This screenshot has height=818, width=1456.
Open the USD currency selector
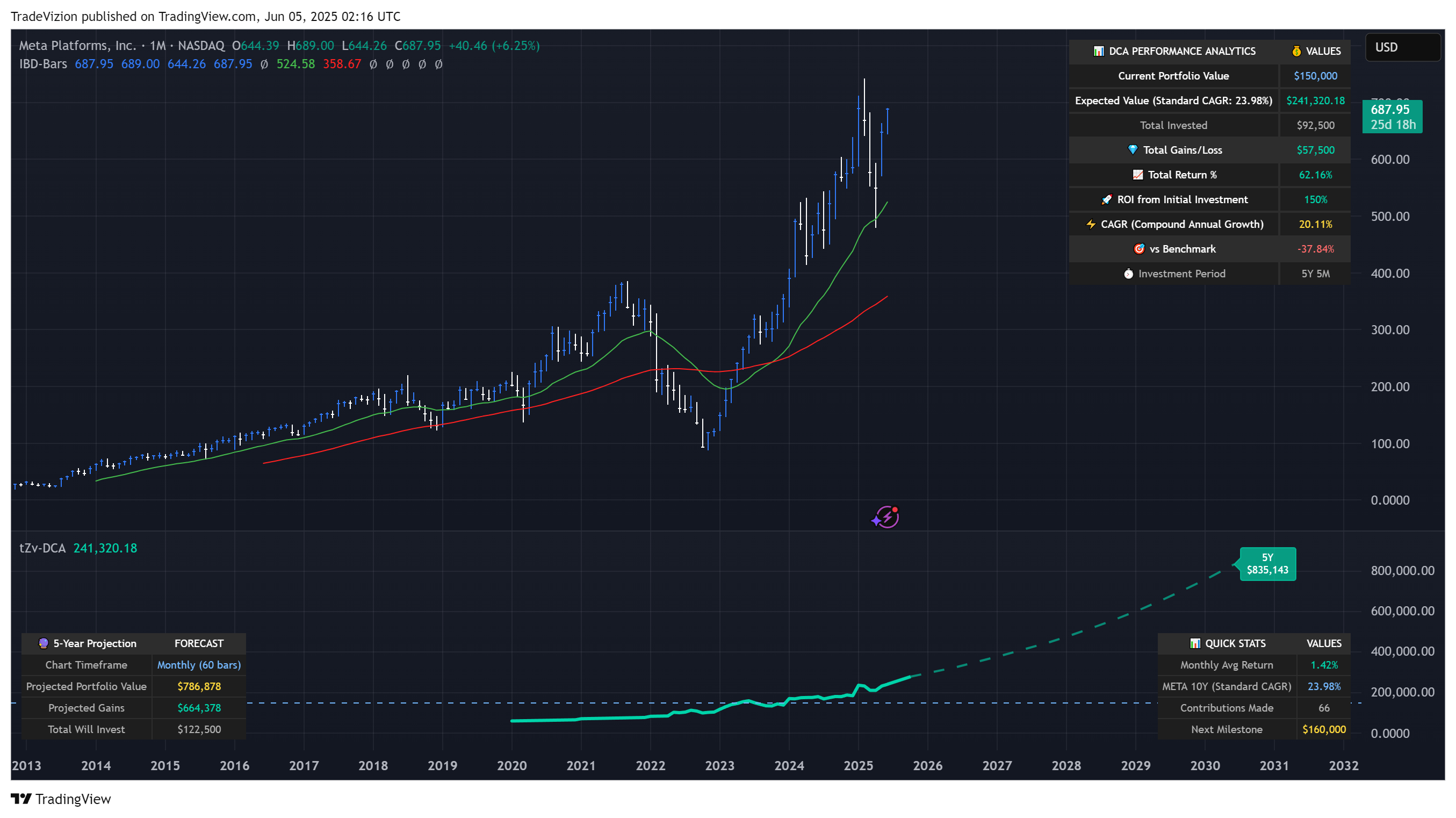1402,47
